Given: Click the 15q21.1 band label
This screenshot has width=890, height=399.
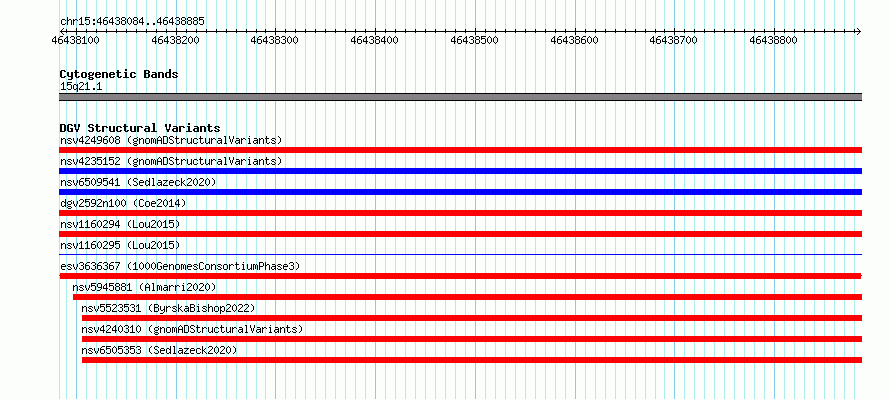Looking at the screenshot, I should coord(81,87).
